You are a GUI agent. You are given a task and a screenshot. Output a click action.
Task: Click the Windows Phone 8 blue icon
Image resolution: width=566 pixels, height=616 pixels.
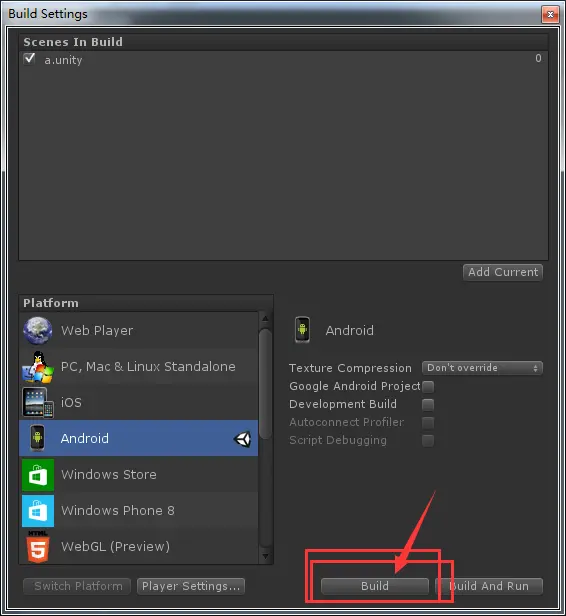(x=38, y=511)
